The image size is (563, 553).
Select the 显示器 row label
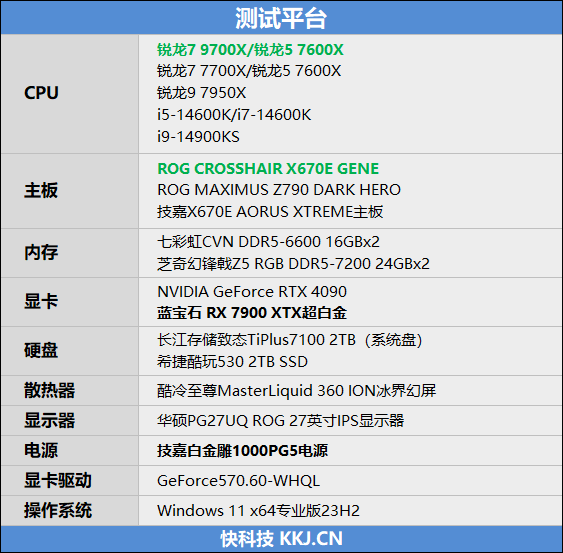coord(50,420)
